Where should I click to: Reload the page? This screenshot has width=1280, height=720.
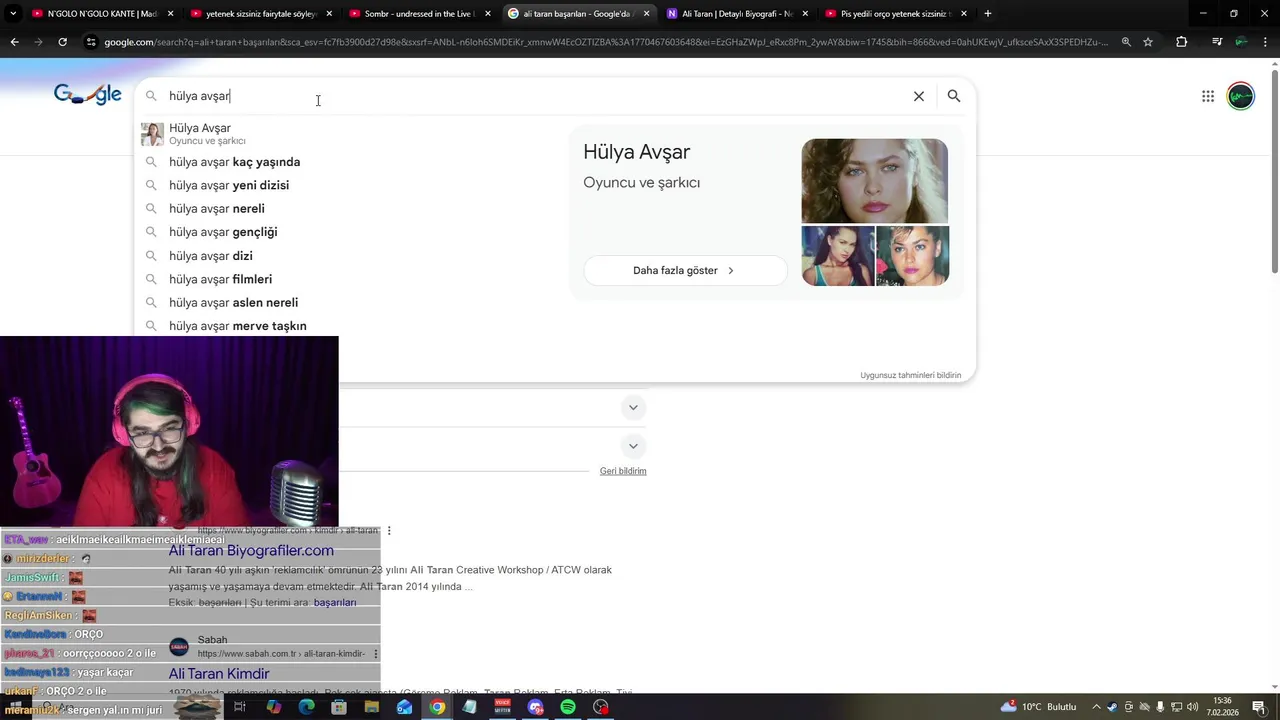[x=62, y=42]
